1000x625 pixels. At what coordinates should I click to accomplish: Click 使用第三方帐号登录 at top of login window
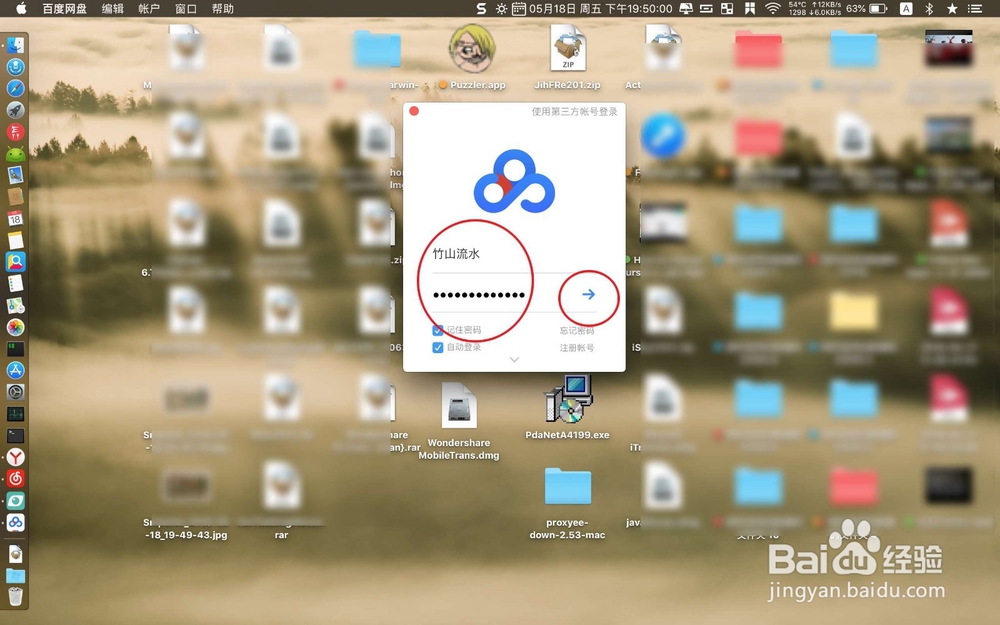pos(574,112)
